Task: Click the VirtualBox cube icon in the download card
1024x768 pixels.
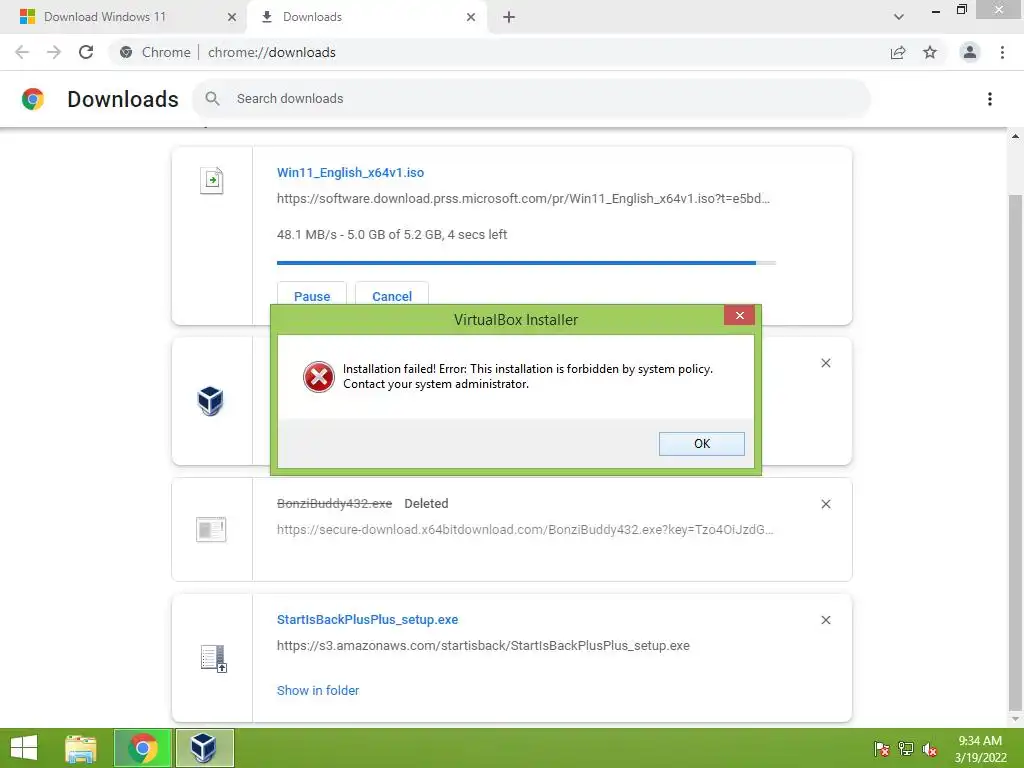Action: click(x=210, y=401)
